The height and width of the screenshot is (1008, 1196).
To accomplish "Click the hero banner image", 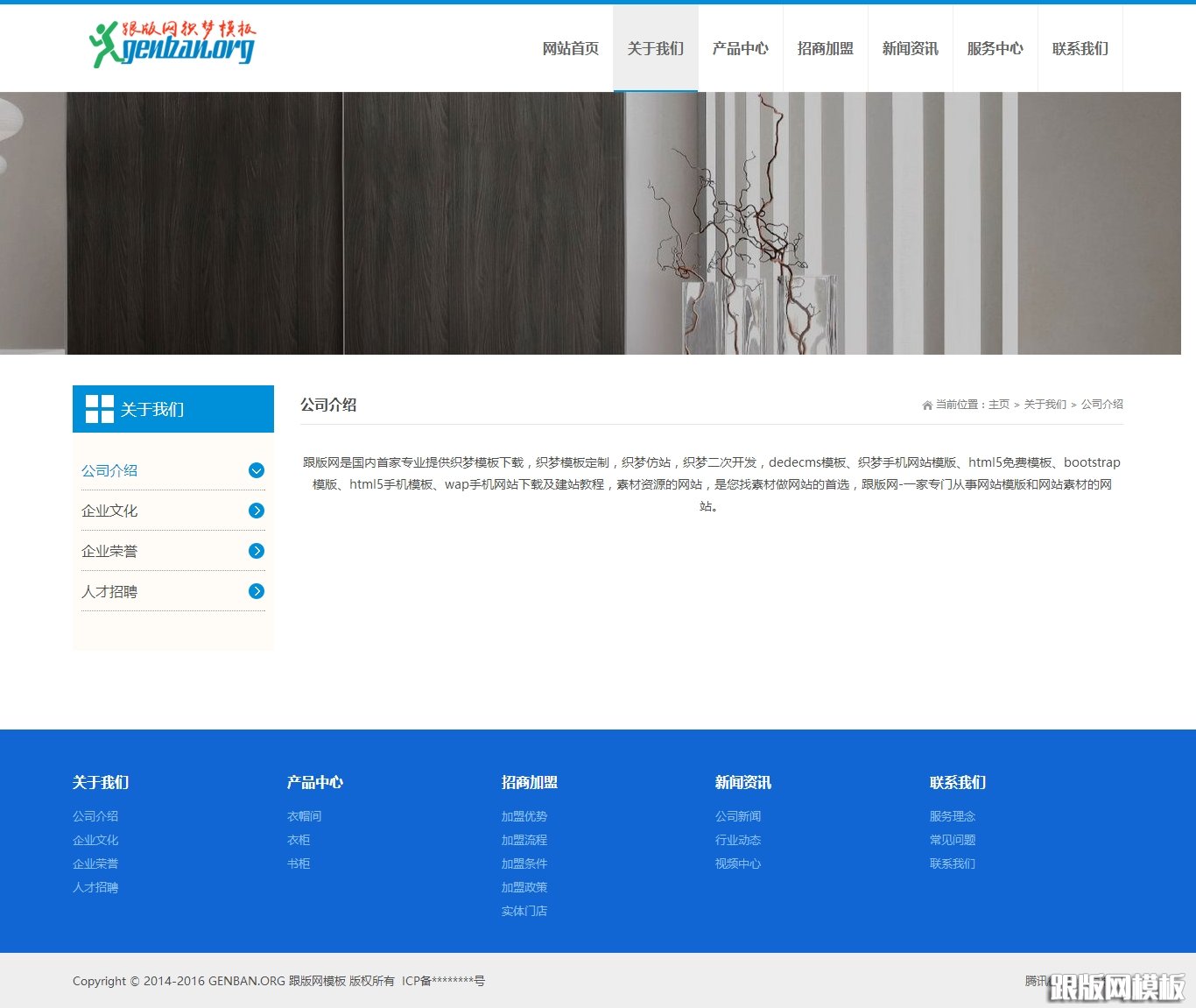I will coord(598,223).
